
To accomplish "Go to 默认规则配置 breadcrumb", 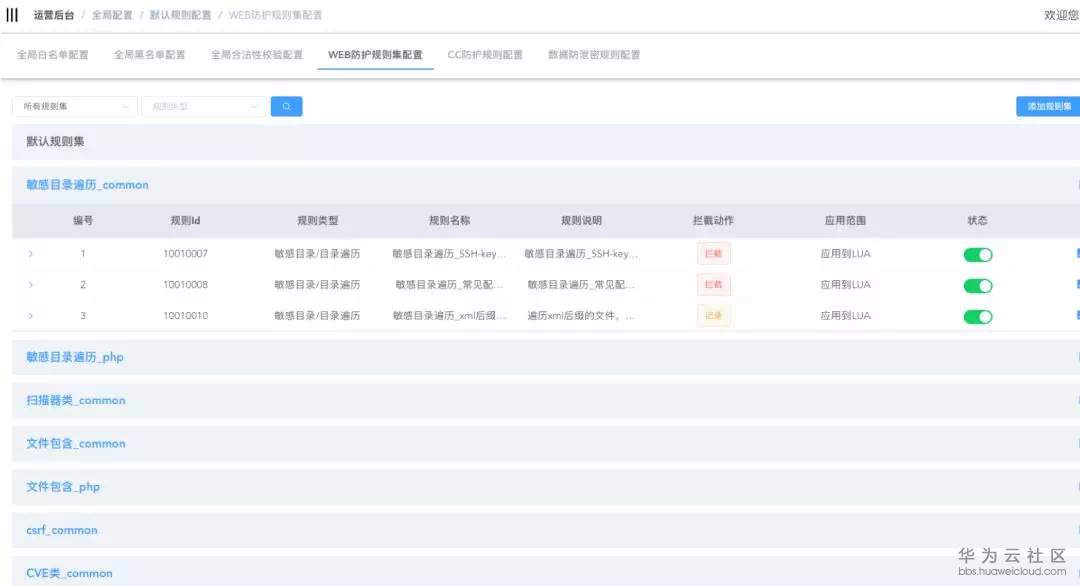I will (x=180, y=15).
